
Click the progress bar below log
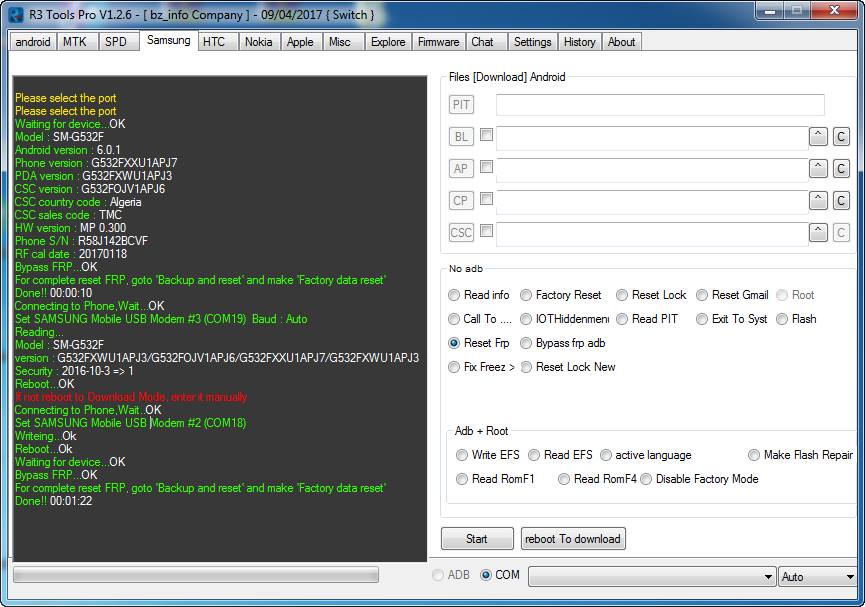pos(196,574)
